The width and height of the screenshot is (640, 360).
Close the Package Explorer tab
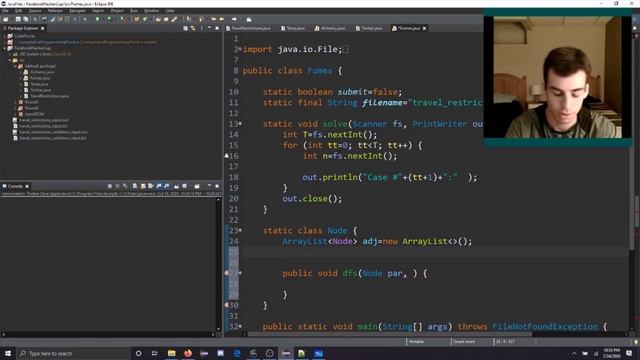(x=42, y=28)
